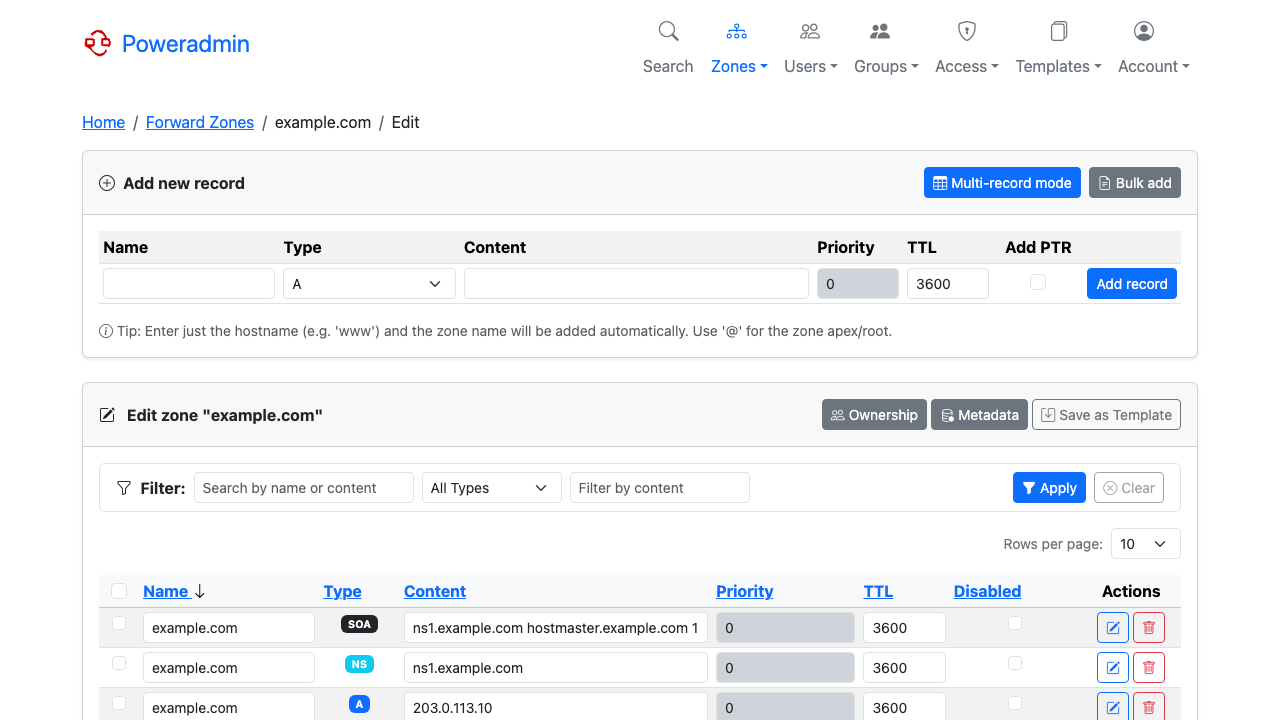The height and width of the screenshot is (720, 1280).
Task: Focus the new record Content field
Action: 636,283
